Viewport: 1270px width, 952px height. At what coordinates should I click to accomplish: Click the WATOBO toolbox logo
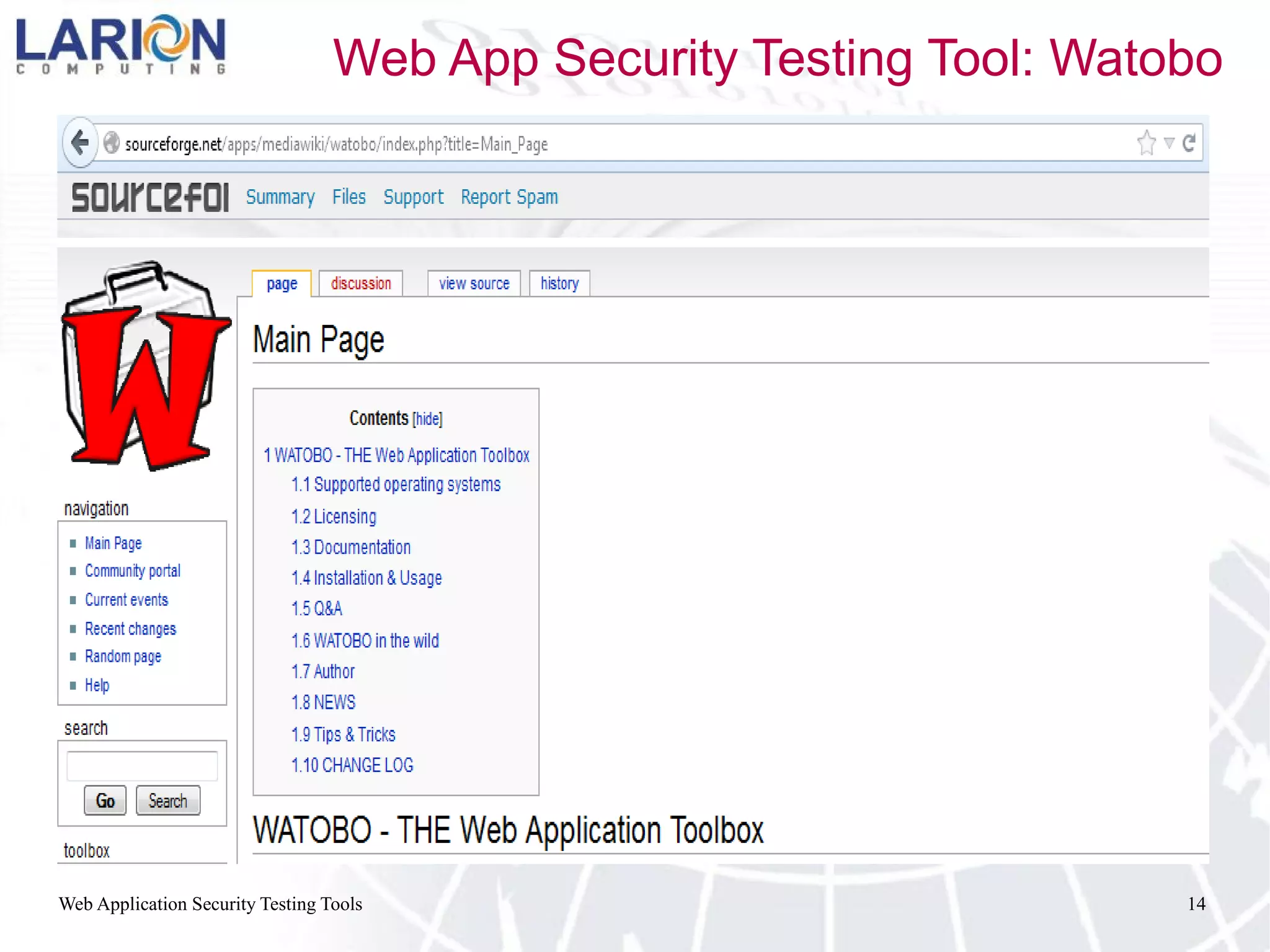tap(146, 366)
